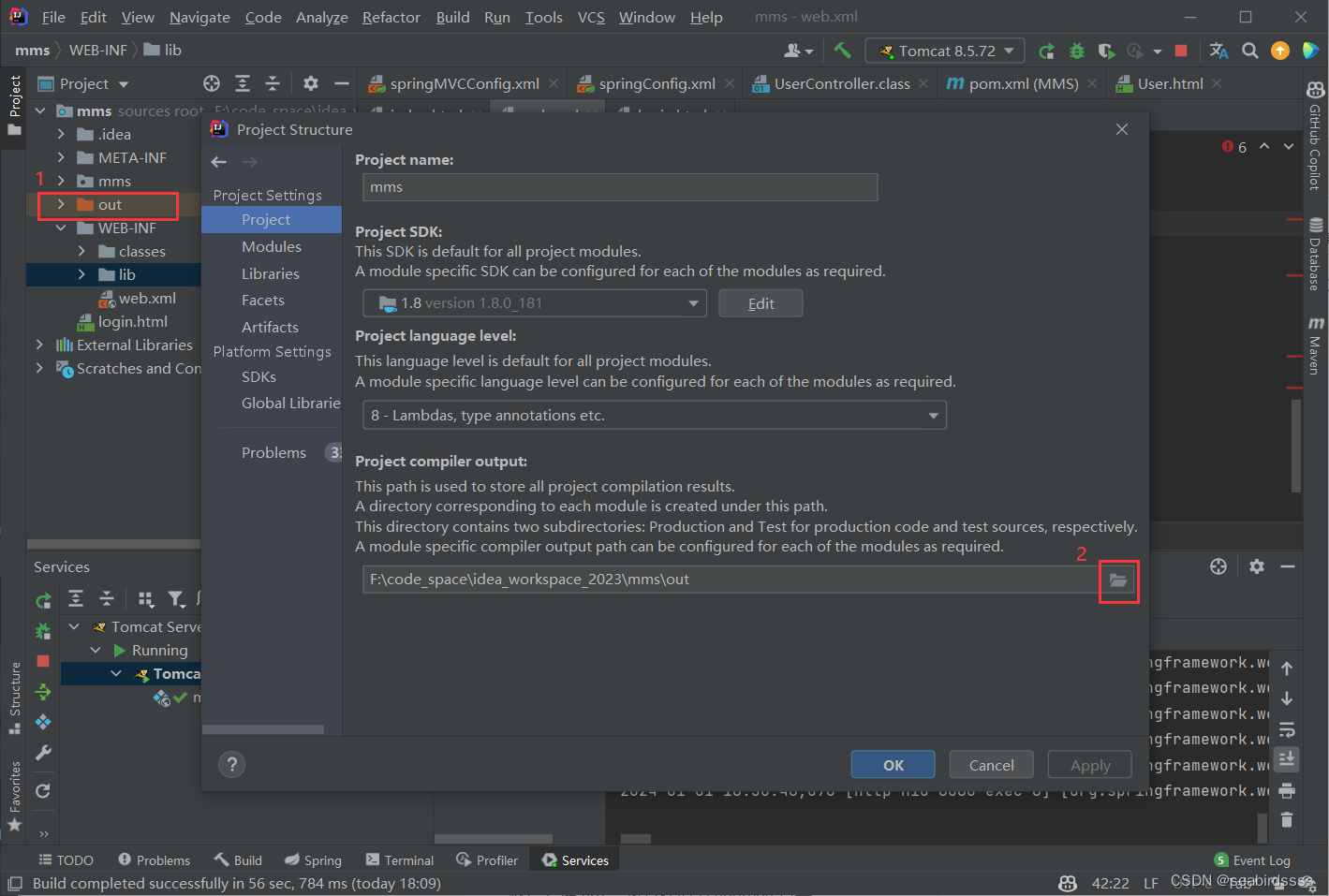Collapse all in Project panel toolbar

(x=273, y=83)
